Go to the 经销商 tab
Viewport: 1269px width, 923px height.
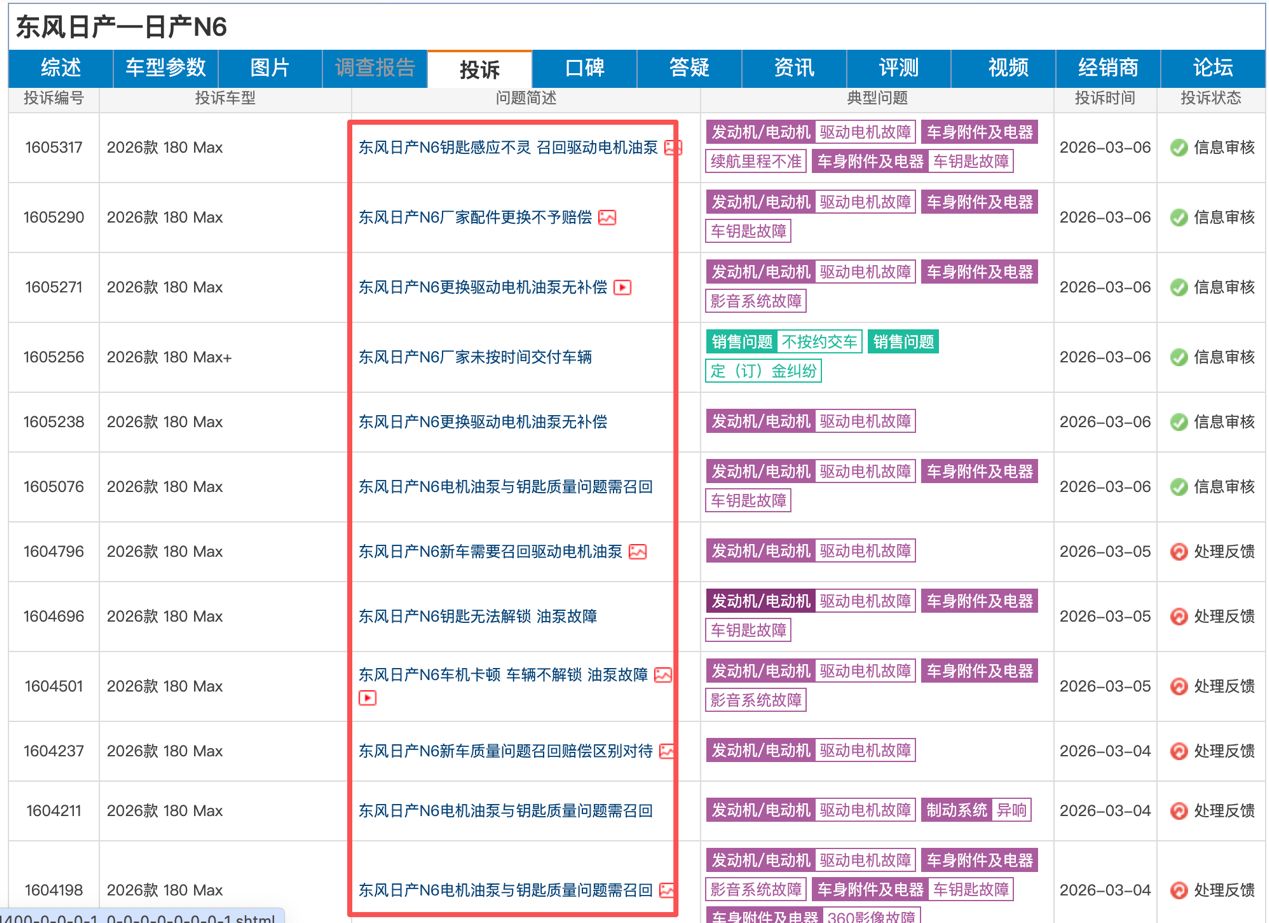pyautogui.click(x=1108, y=68)
